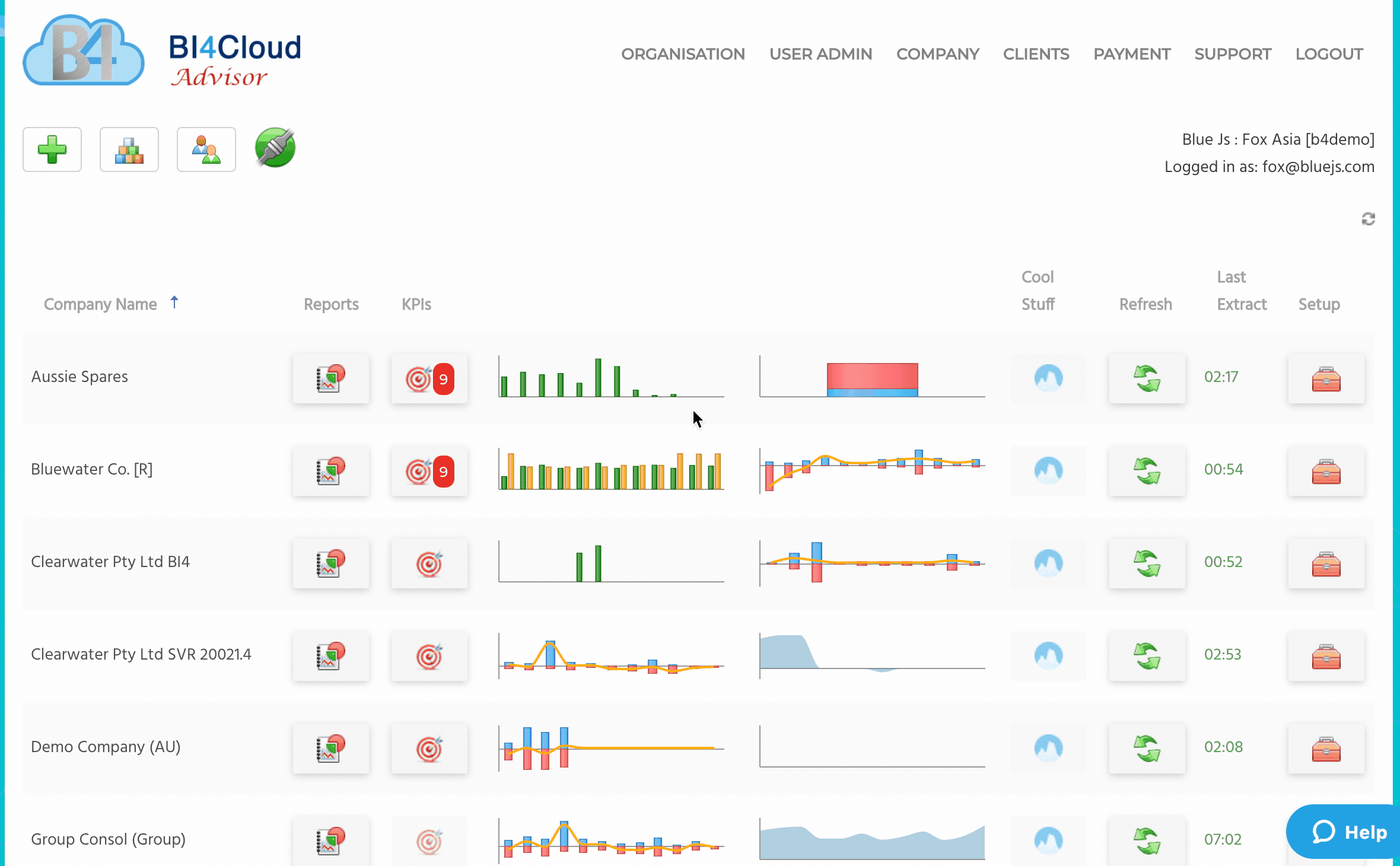The image size is (1400, 866).
Task: Refresh data for Demo Company (AU)
Action: [1147, 749]
